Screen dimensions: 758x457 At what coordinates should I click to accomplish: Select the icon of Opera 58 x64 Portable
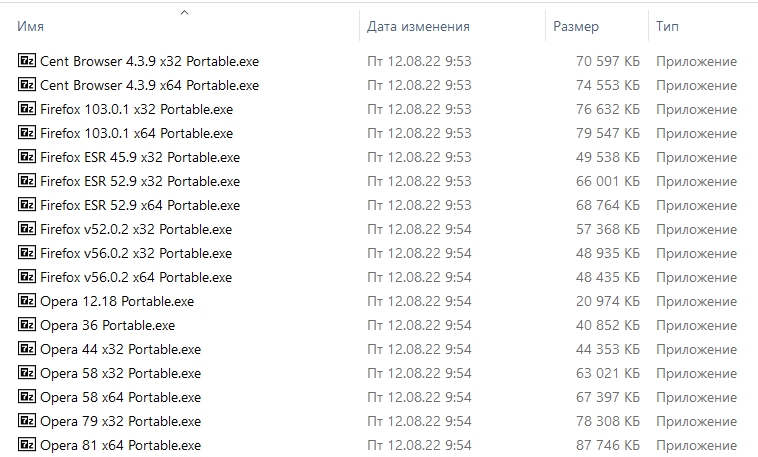[27, 397]
